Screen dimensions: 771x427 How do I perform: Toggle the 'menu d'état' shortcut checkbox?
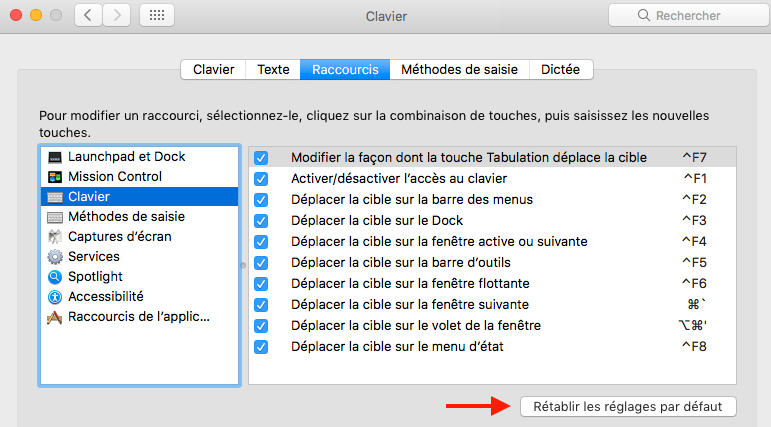click(x=261, y=347)
